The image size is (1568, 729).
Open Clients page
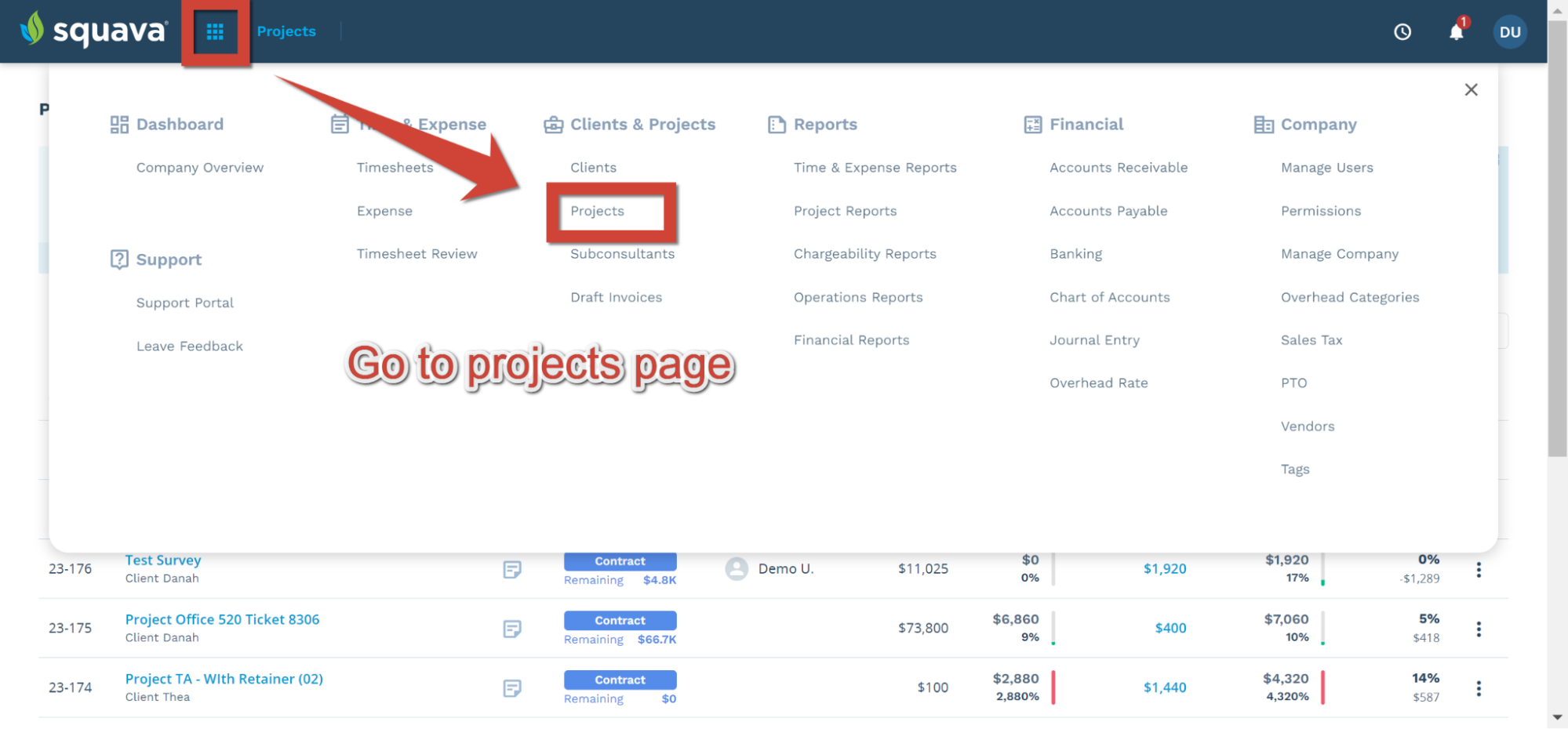point(593,168)
